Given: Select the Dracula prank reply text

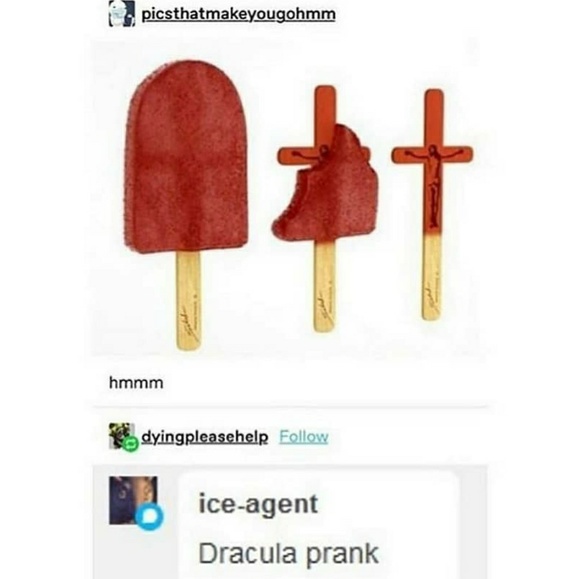Looking at the screenshot, I should pyautogui.click(x=289, y=553).
